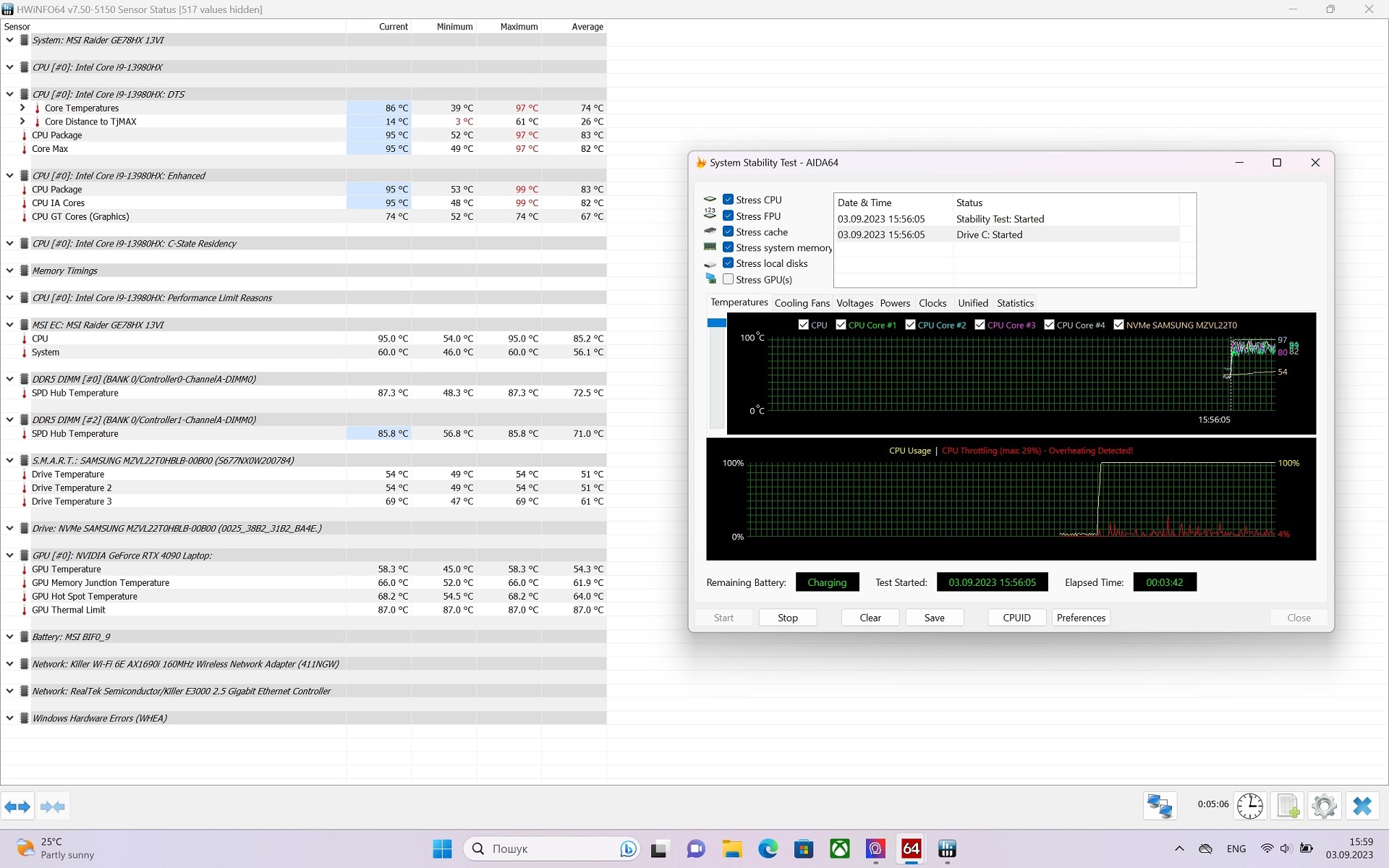
Task: Switch to Statistics tab
Action: click(x=1015, y=303)
